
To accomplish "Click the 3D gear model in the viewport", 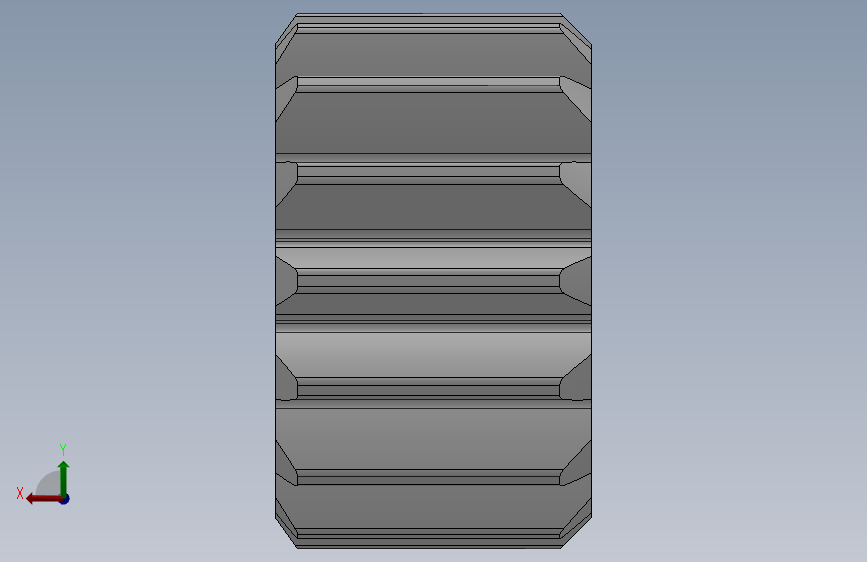I will (x=434, y=281).
